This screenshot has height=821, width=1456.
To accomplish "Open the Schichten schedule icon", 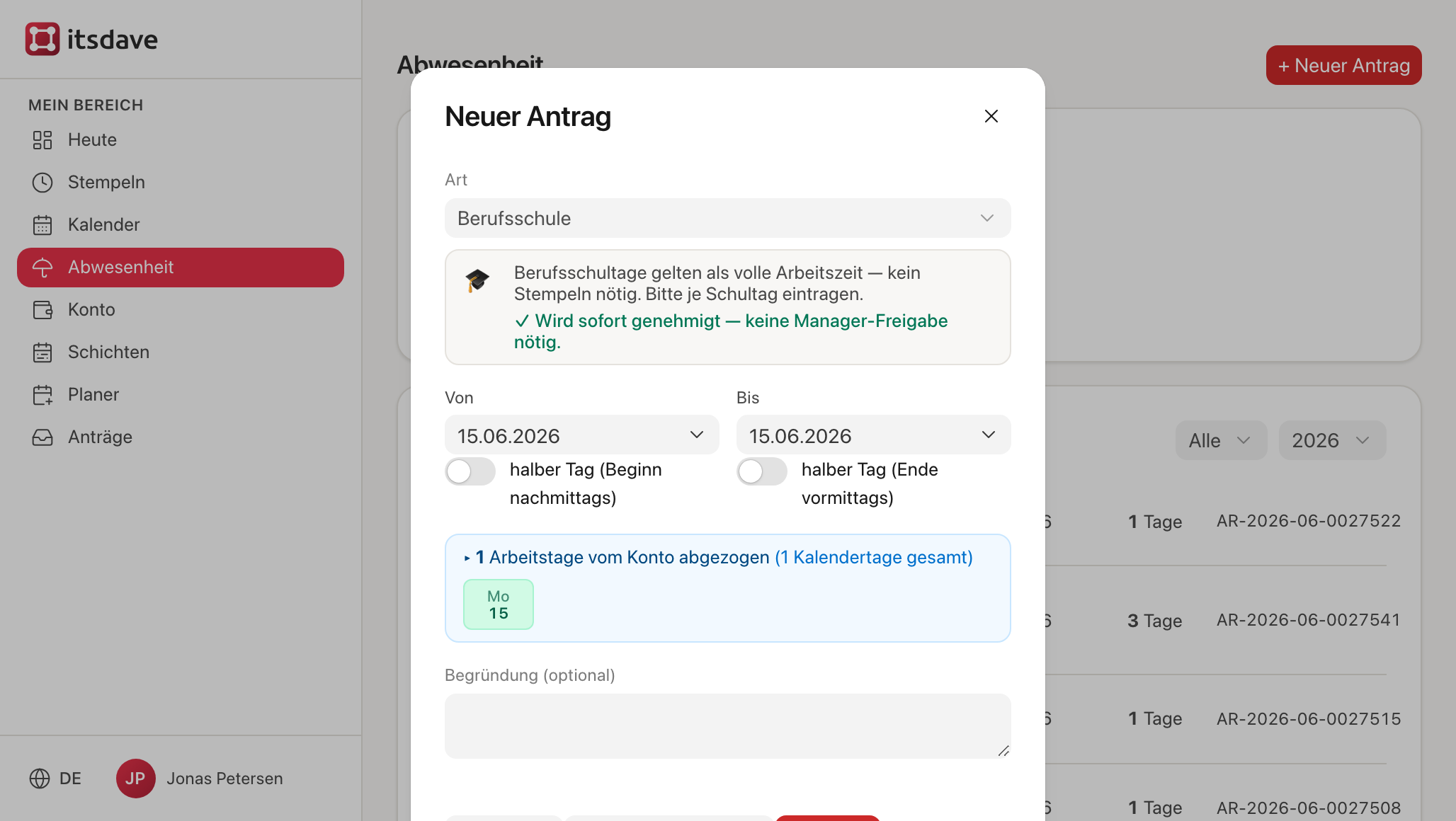I will click(42, 352).
